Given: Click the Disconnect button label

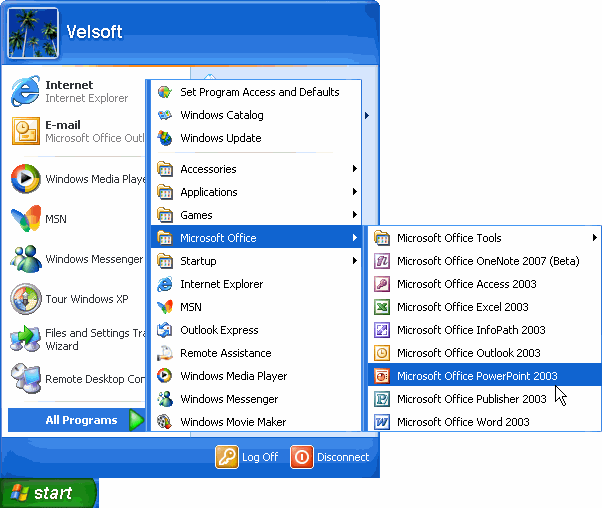Looking at the screenshot, I should point(343,457).
